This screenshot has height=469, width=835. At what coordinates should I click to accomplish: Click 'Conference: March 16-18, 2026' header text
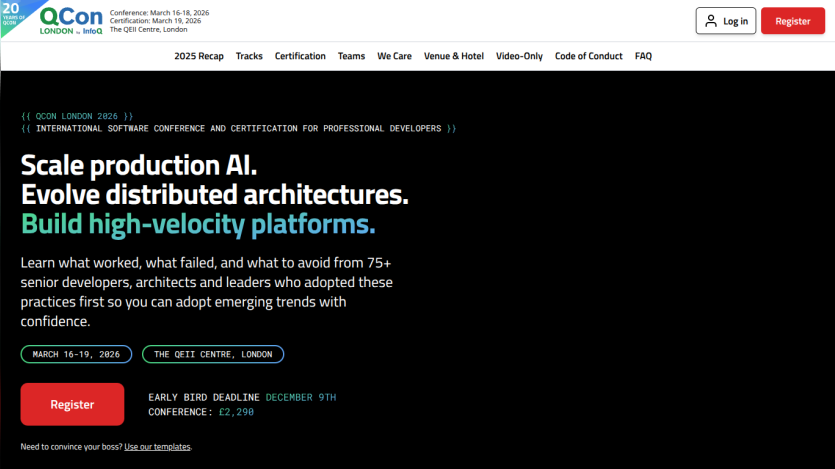click(159, 12)
